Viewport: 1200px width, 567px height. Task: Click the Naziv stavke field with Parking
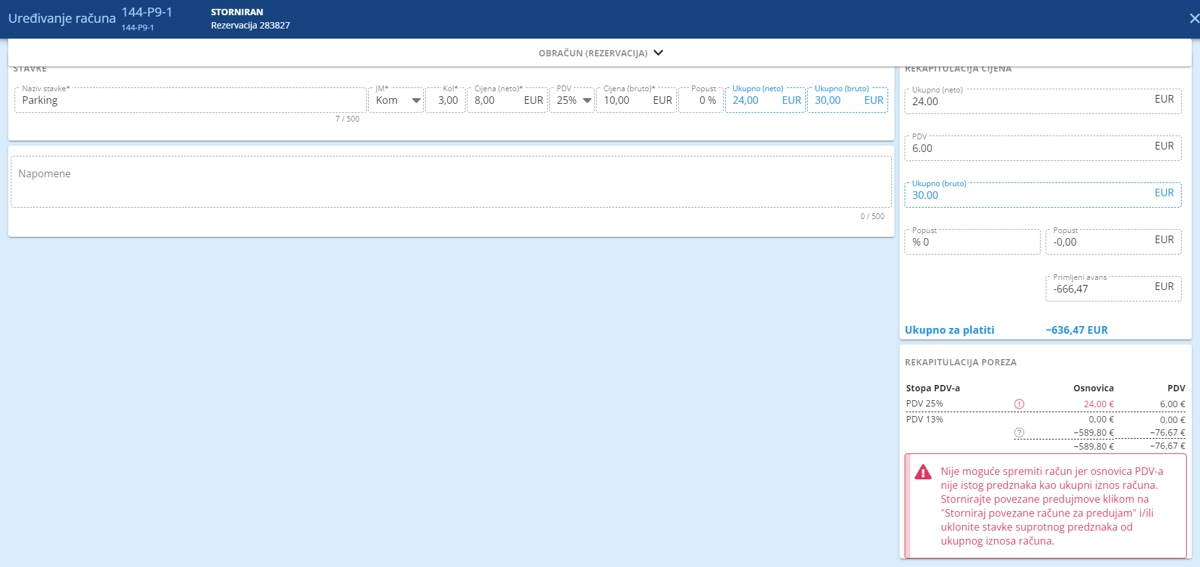pyautogui.click(x=190, y=100)
